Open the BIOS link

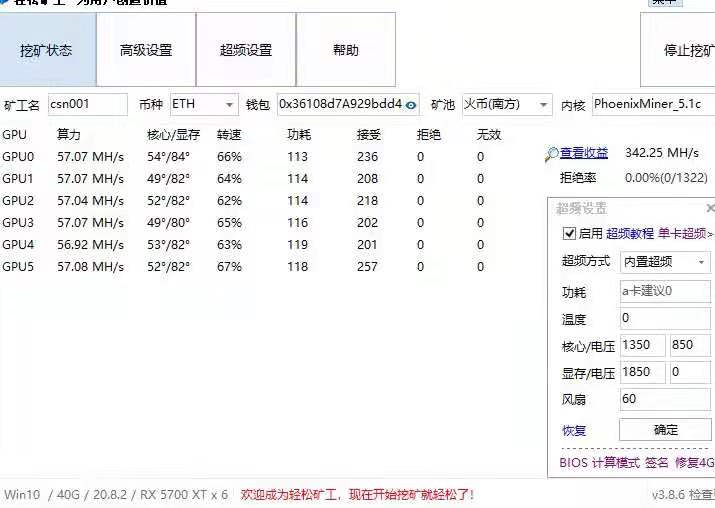click(x=573, y=462)
